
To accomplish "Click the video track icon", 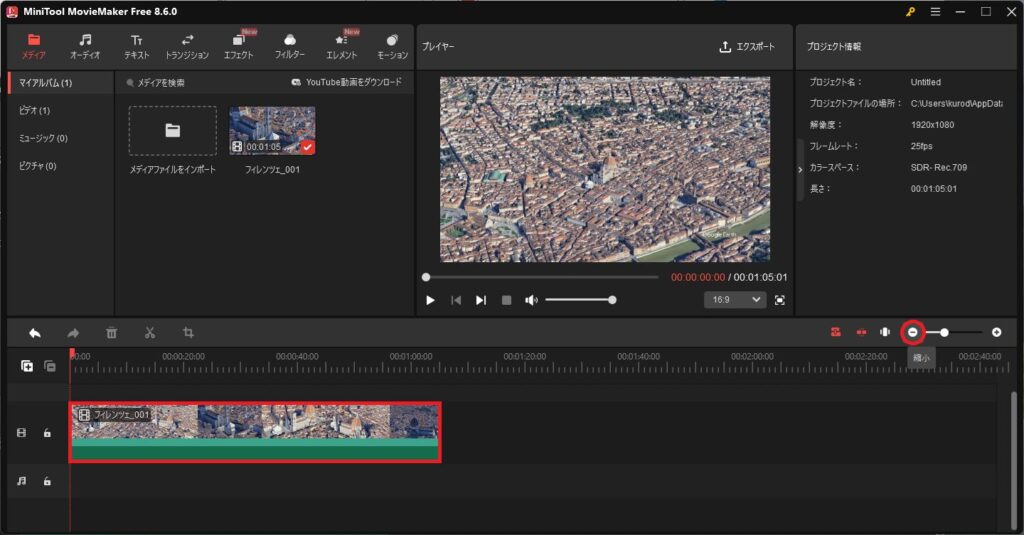I will coord(22,433).
